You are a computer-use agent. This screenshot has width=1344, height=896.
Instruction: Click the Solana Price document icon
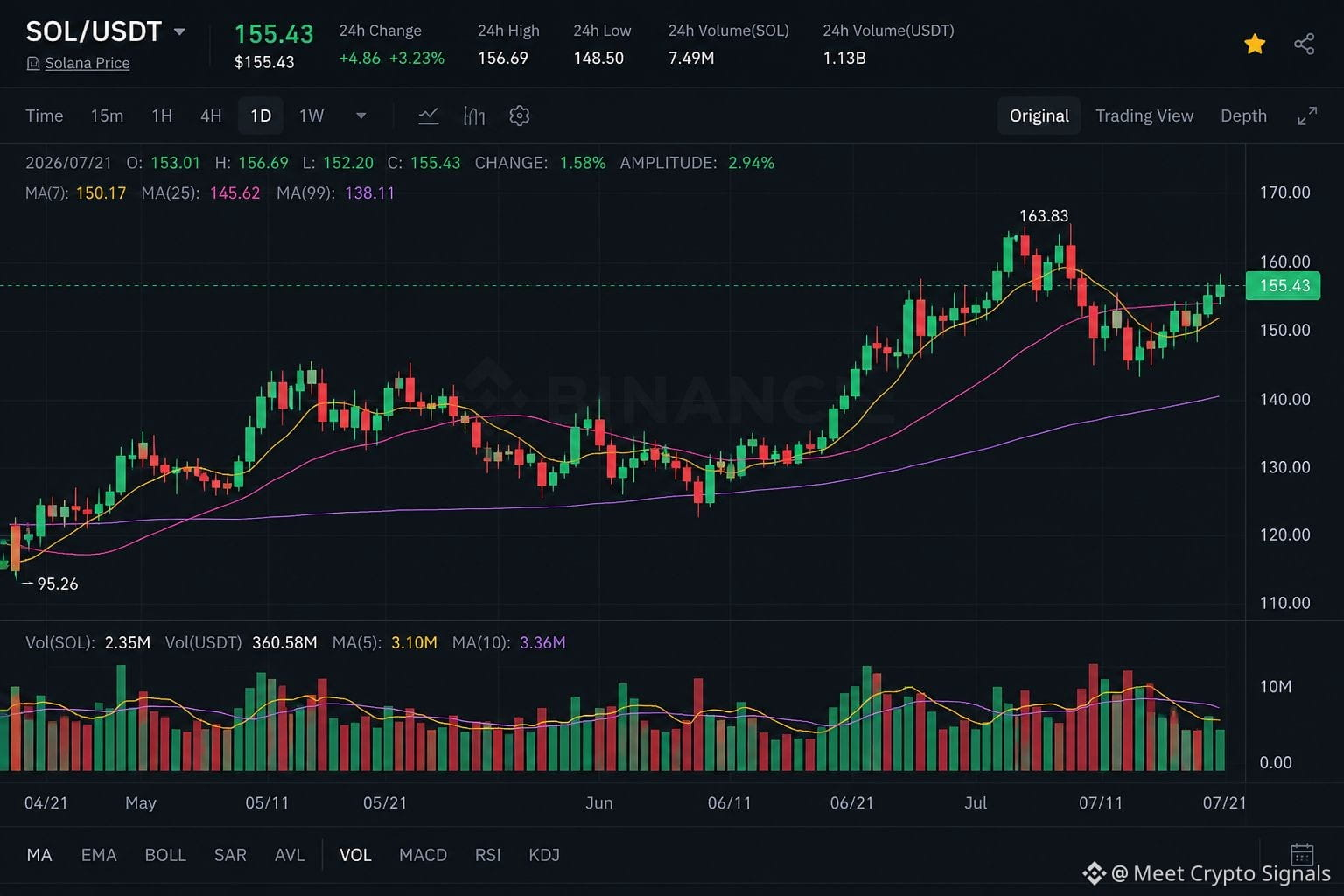point(33,63)
